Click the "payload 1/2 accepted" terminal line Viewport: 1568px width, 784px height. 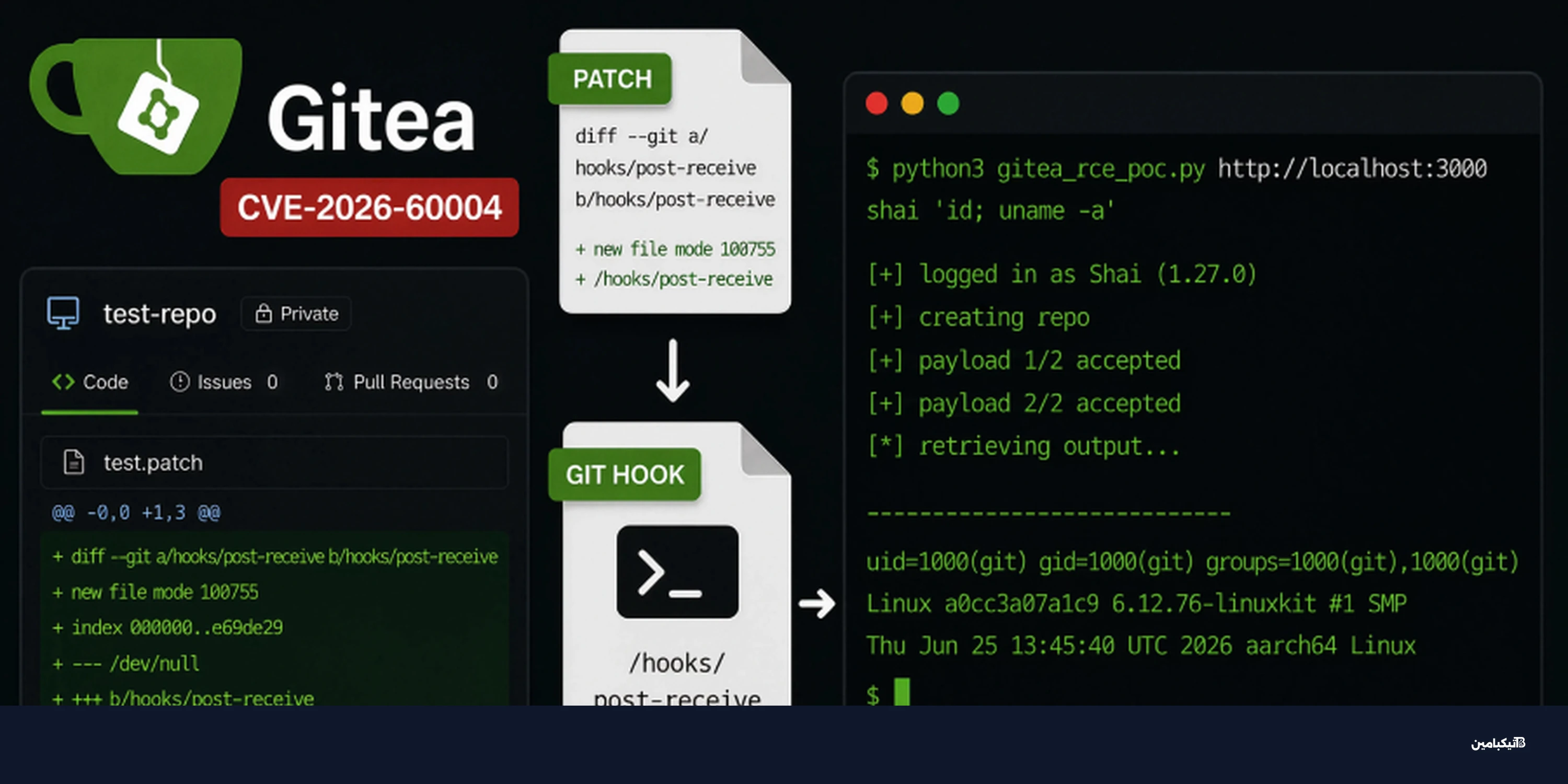[x=1023, y=360]
